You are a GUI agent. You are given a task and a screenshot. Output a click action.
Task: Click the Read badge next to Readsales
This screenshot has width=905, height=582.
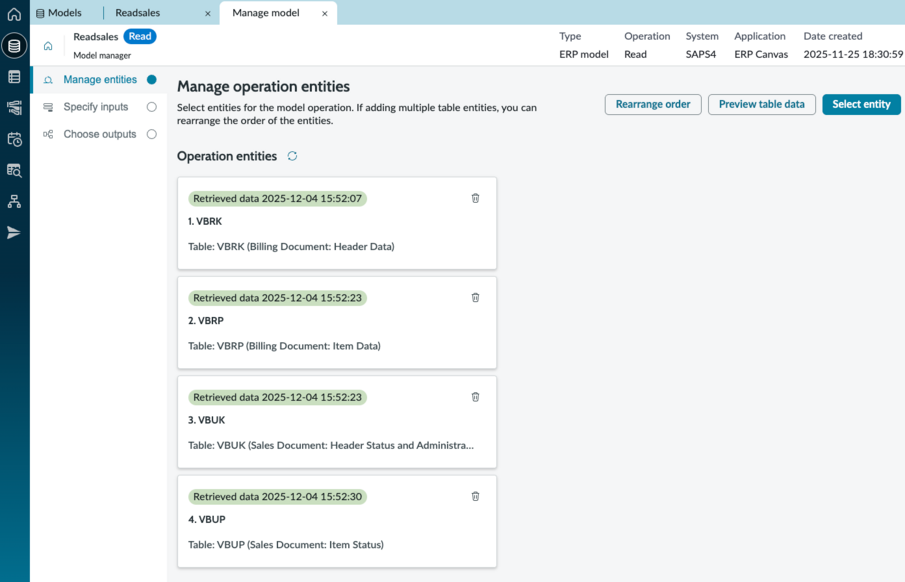point(140,36)
